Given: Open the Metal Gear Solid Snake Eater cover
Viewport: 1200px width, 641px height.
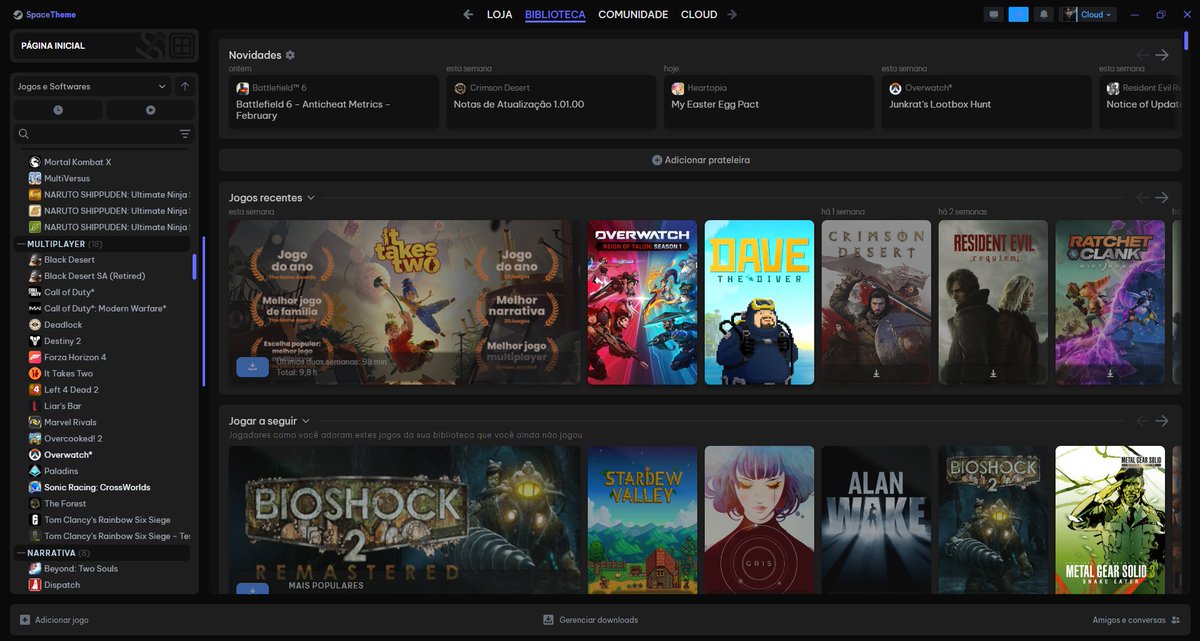Looking at the screenshot, I should pyautogui.click(x=1110, y=520).
